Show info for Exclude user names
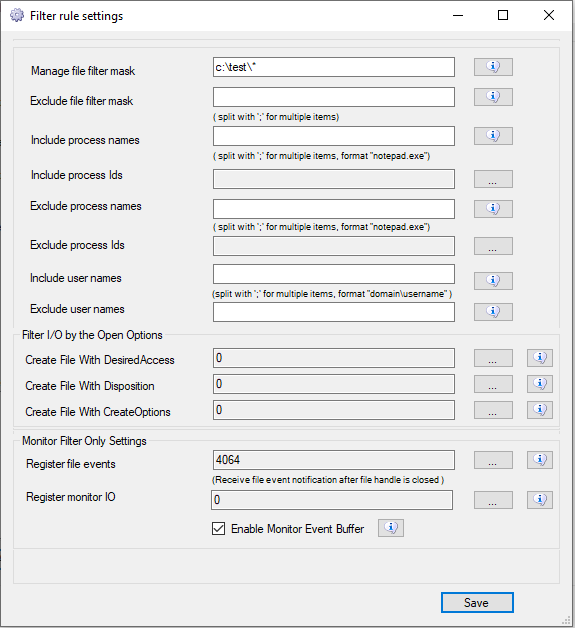 493,312
